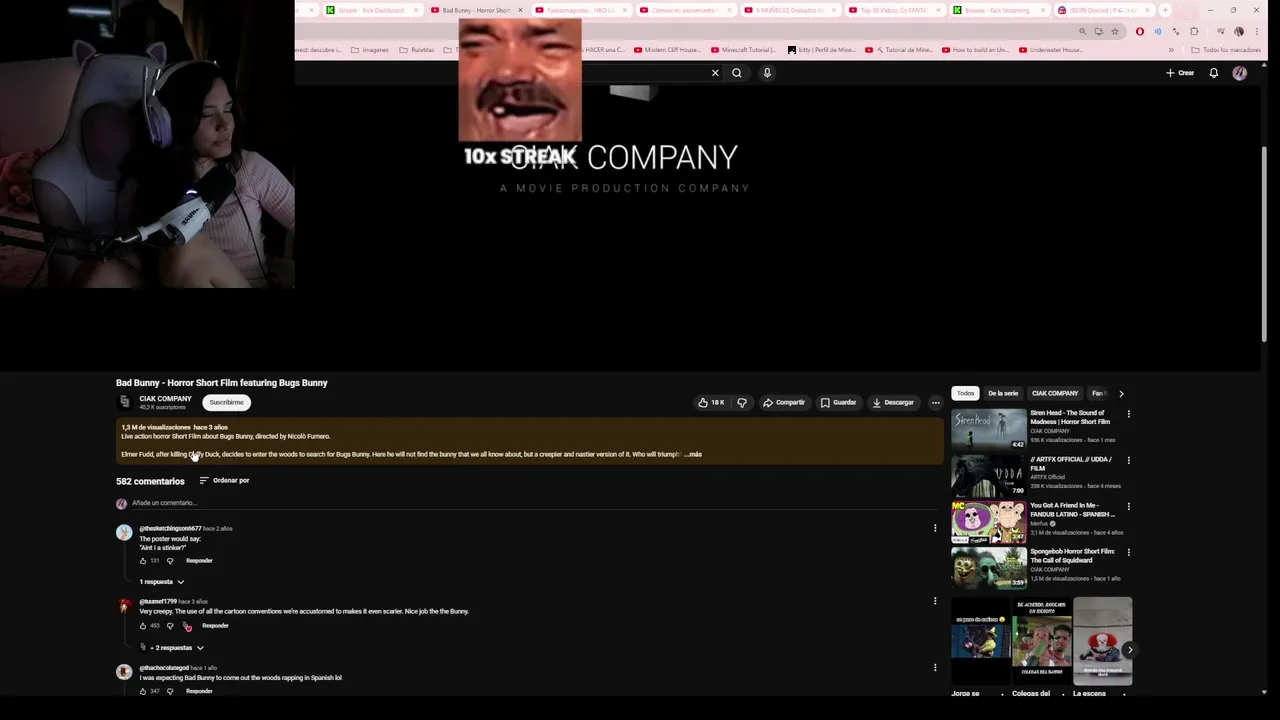The image size is (1280, 720).
Task: Switch to Browse - Kick Streaming tab
Action: coord(997,10)
